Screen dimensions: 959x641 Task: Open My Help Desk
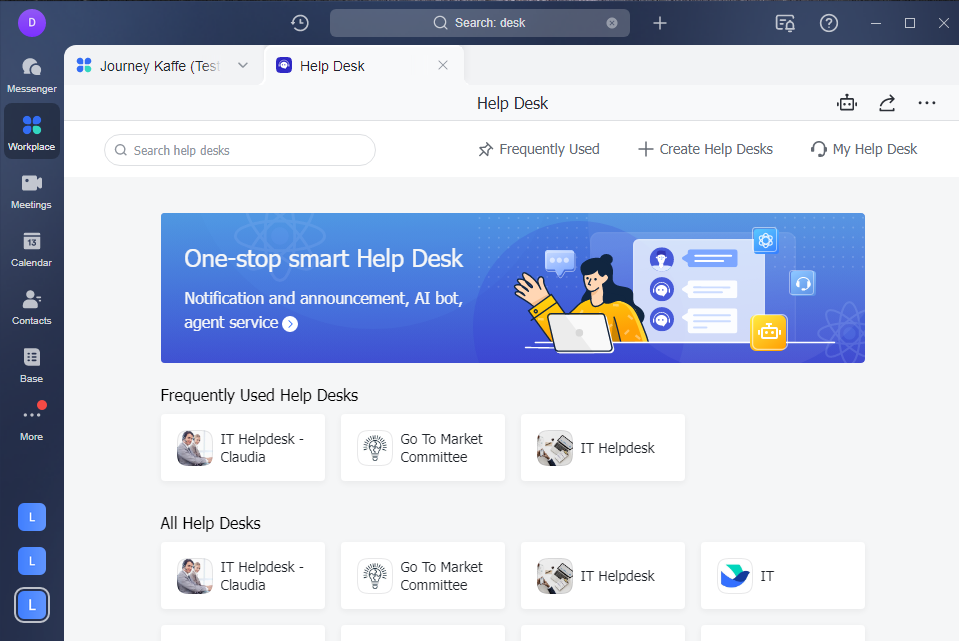pyautogui.click(x=862, y=148)
